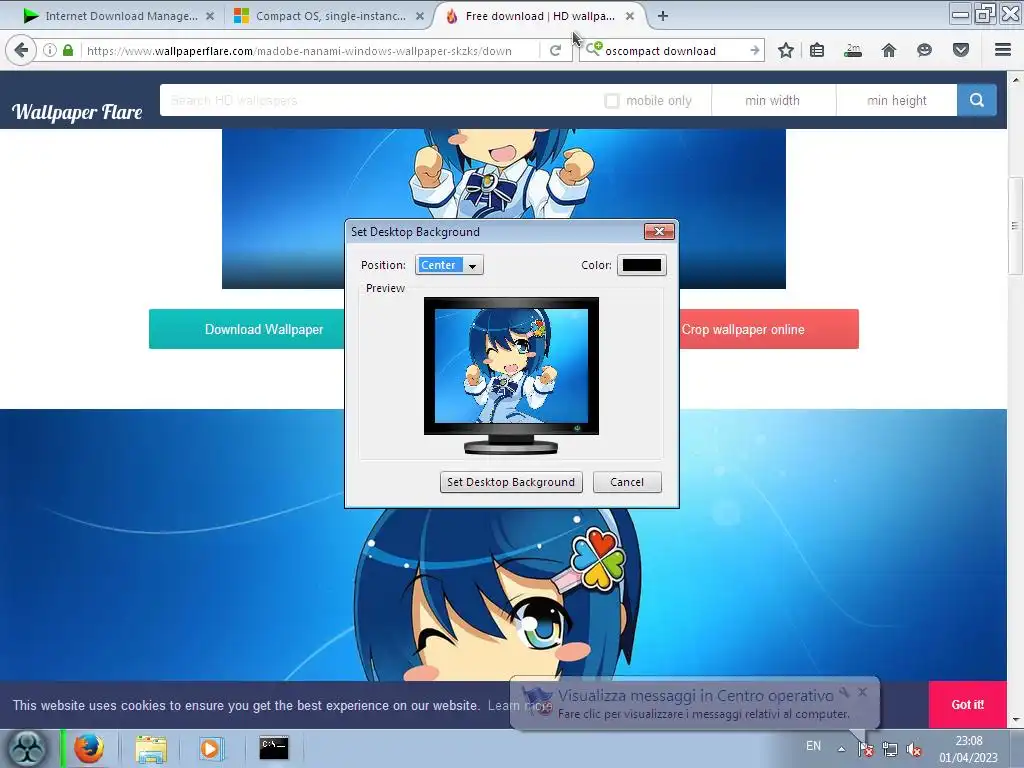Click the Pocket icon
1024x768 pixels.
[x=961, y=50]
